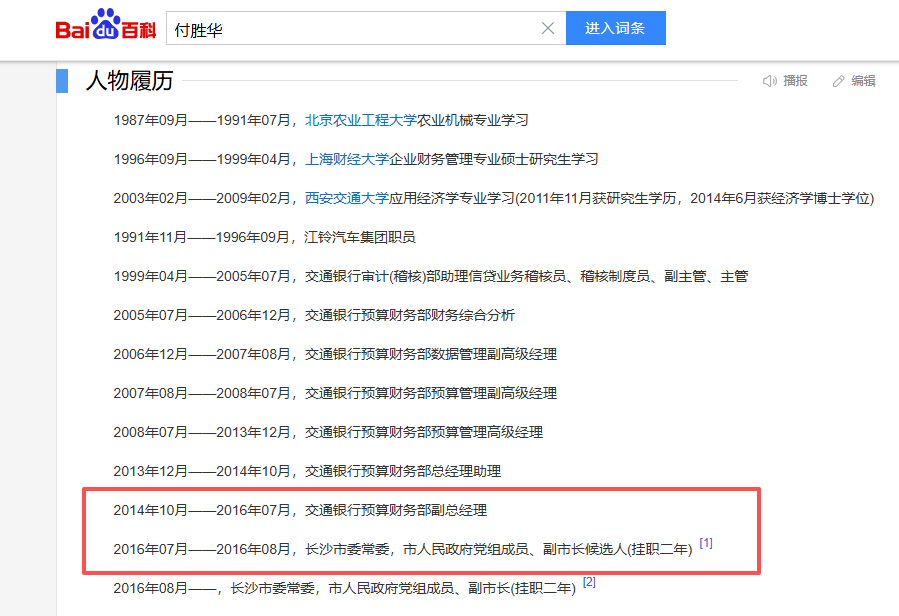Open the 北京农业工程大学 link

tap(361, 120)
